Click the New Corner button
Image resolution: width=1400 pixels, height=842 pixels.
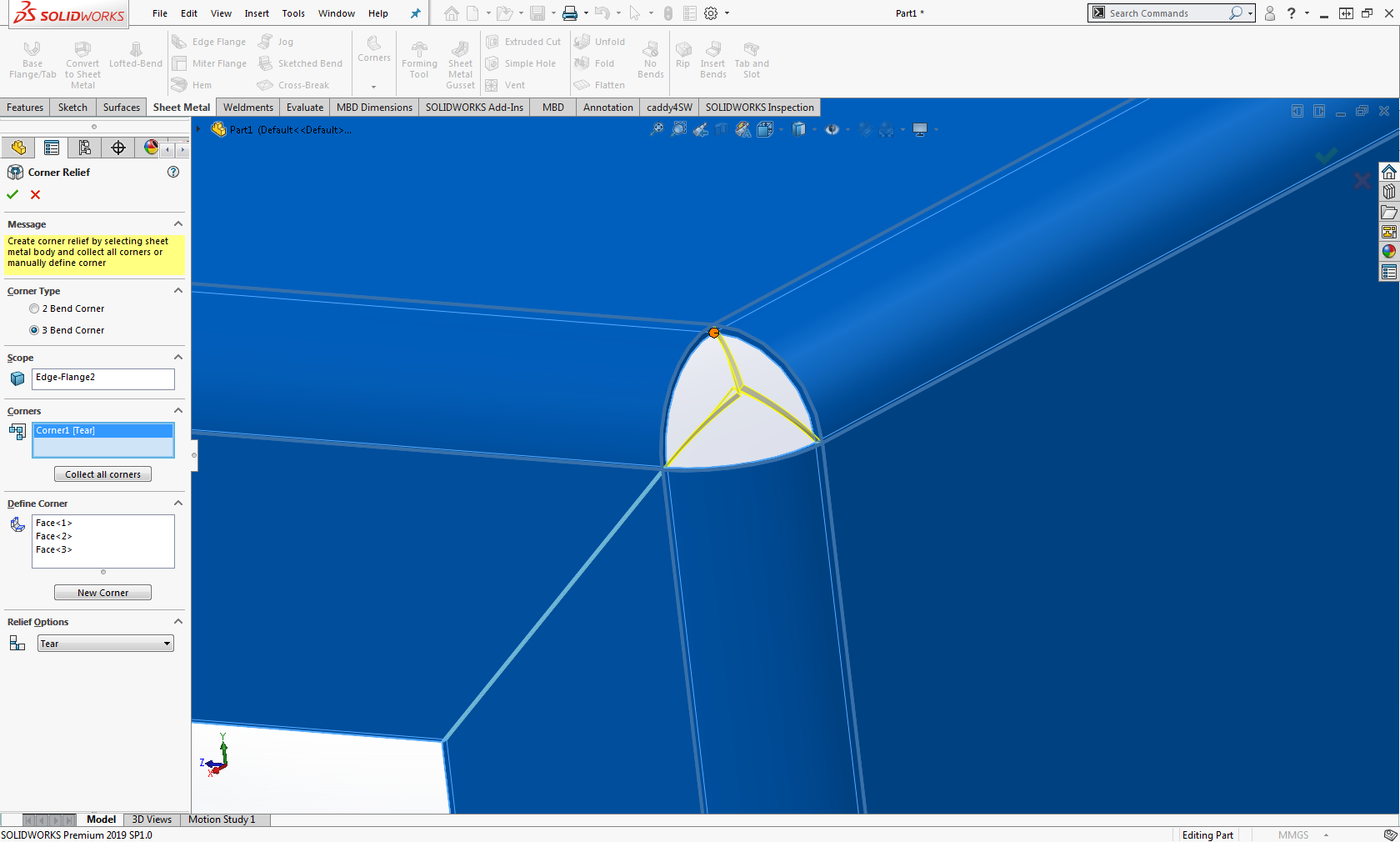coord(102,593)
